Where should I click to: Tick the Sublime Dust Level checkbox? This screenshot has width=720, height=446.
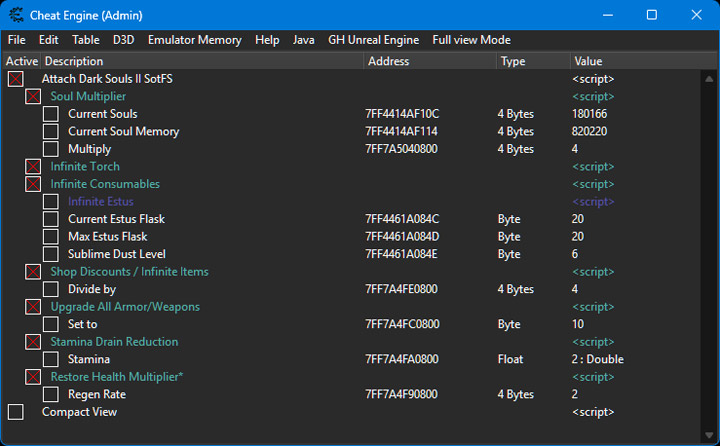point(51,254)
